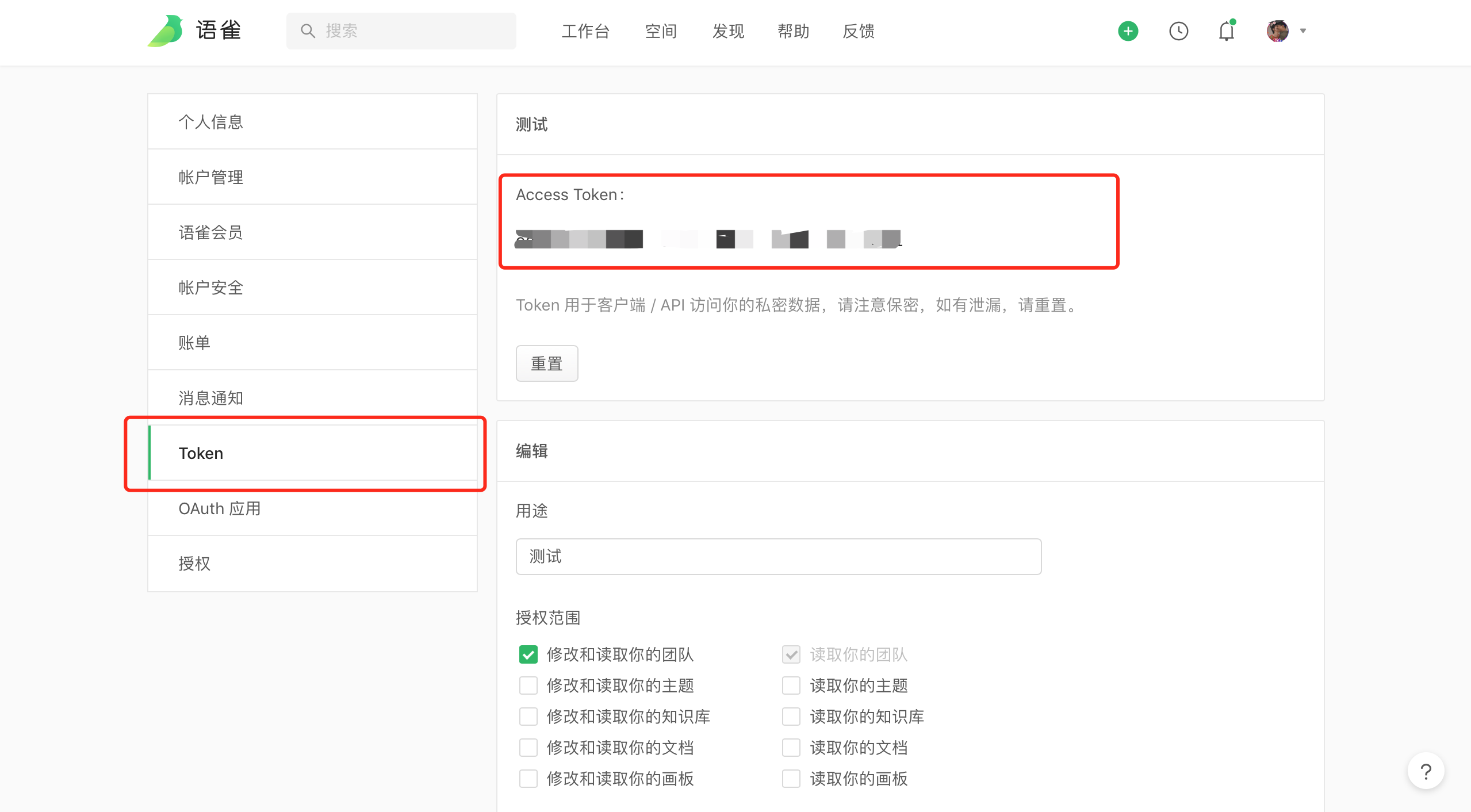
Task: Click the blurred access token value
Action: [708, 239]
